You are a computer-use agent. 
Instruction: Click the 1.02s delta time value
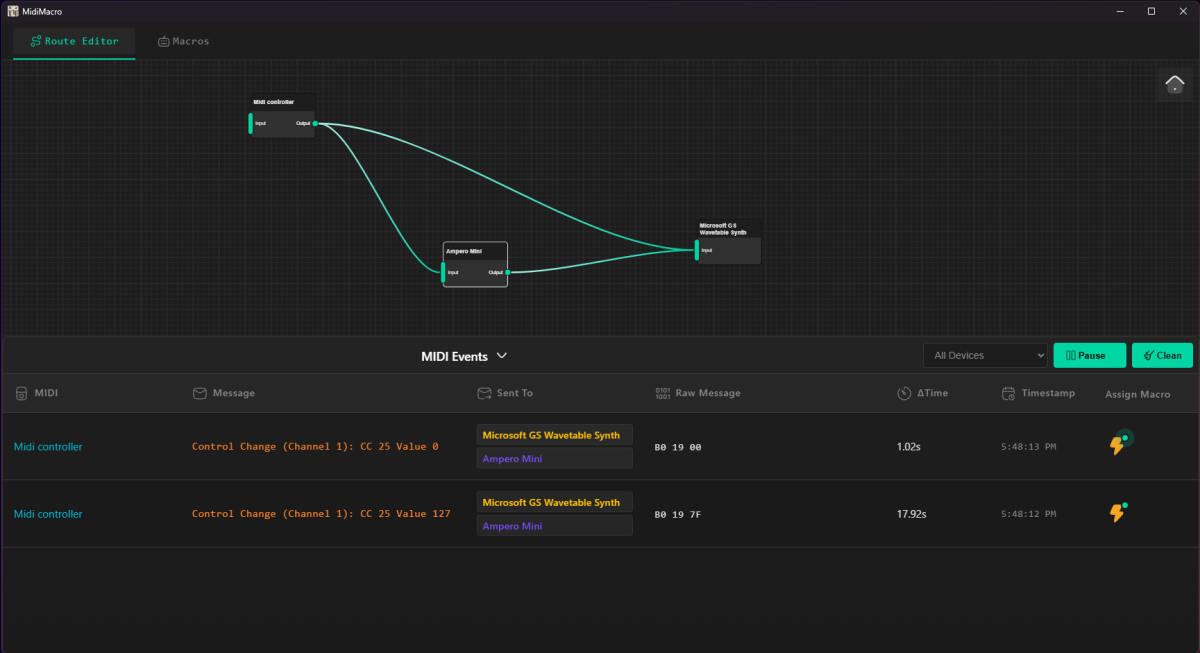909,447
